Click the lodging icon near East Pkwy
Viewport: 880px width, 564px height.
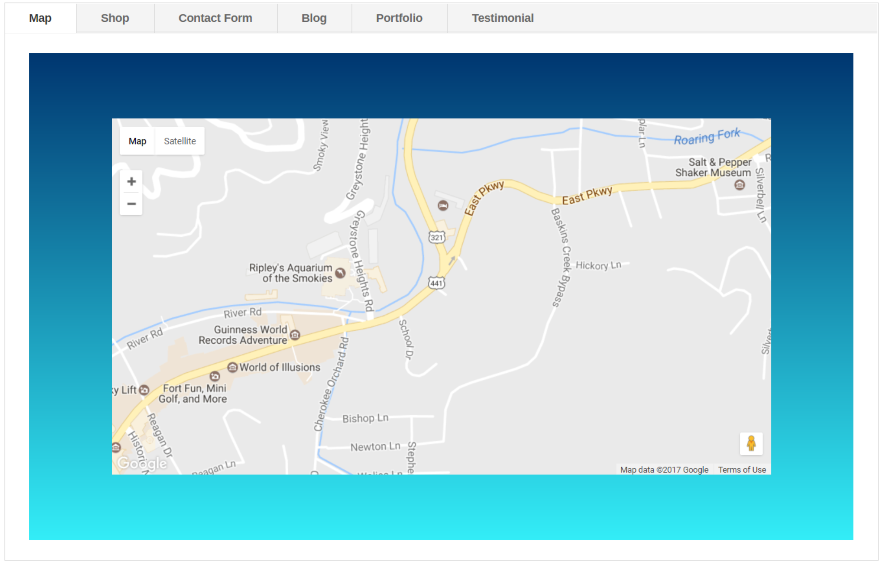click(443, 206)
